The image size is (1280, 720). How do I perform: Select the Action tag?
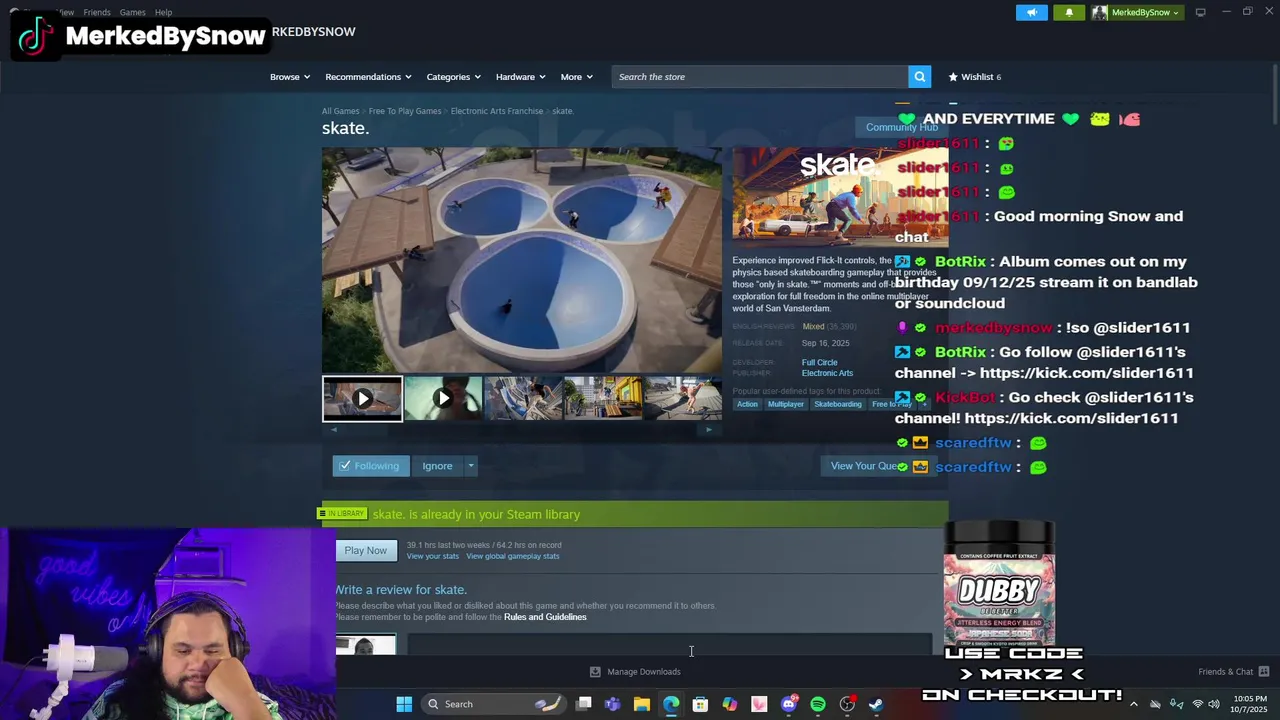(747, 404)
